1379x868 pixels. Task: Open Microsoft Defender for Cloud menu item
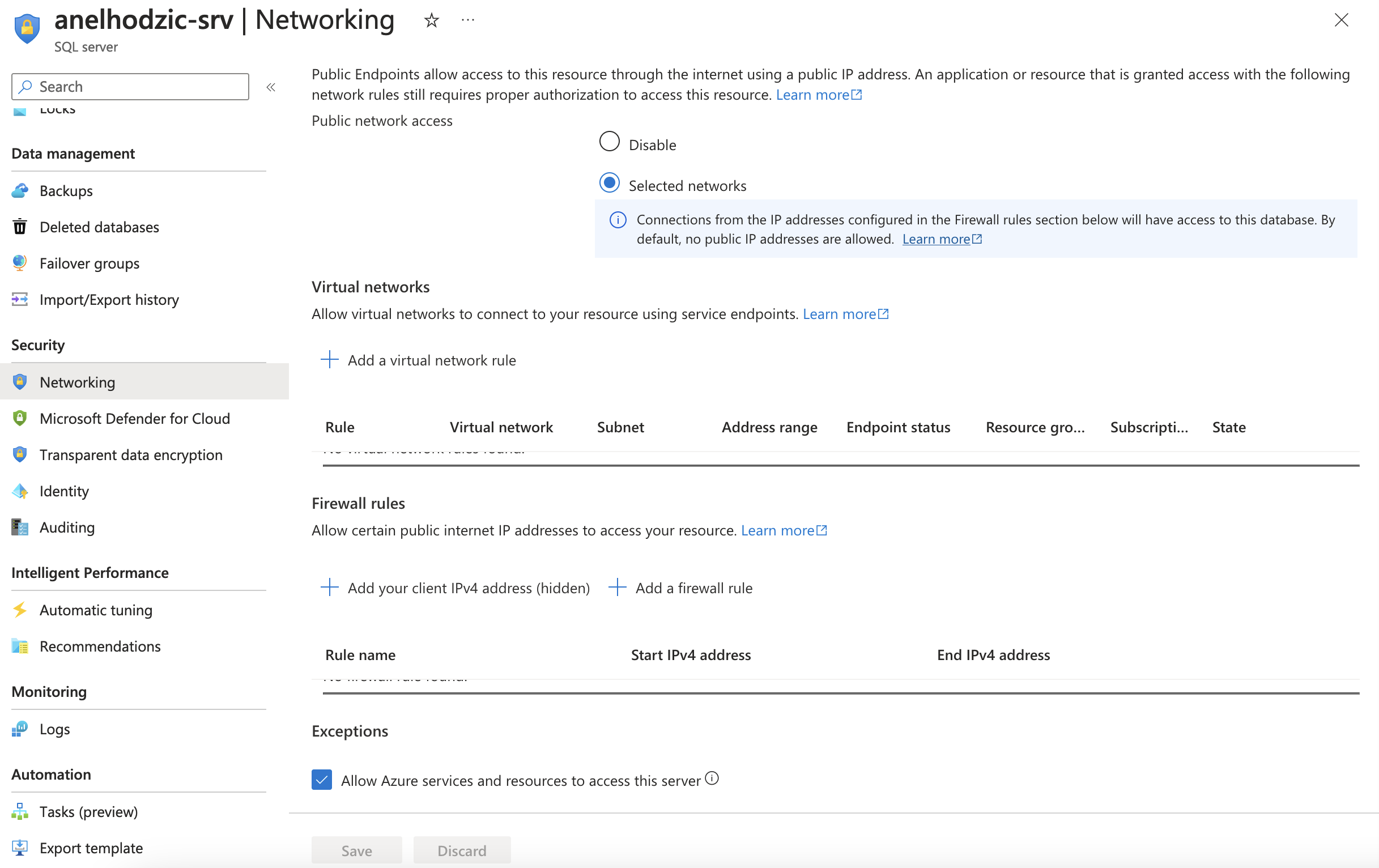(x=135, y=419)
